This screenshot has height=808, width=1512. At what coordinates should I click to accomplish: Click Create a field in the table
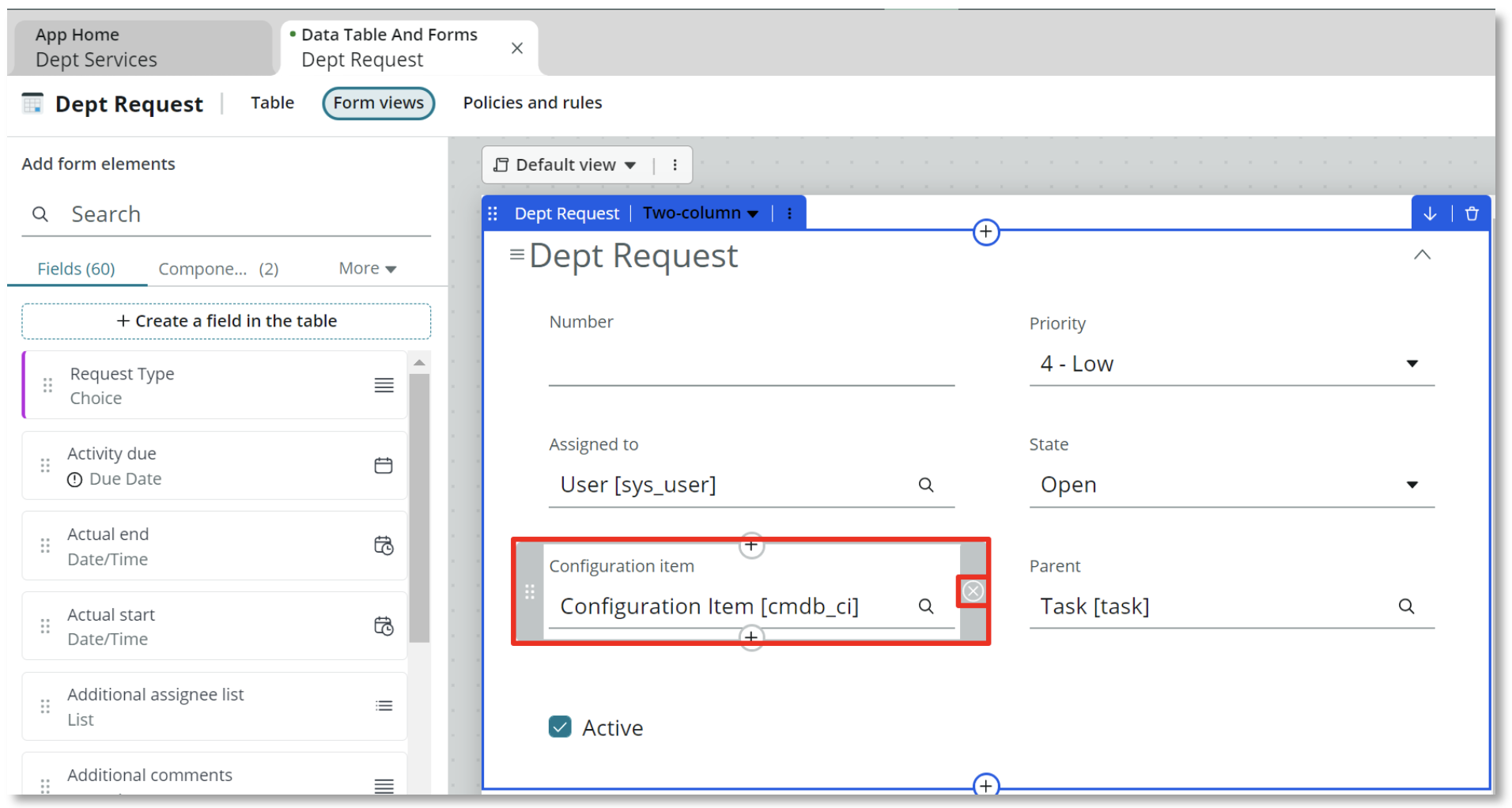click(x=226, y=321)
